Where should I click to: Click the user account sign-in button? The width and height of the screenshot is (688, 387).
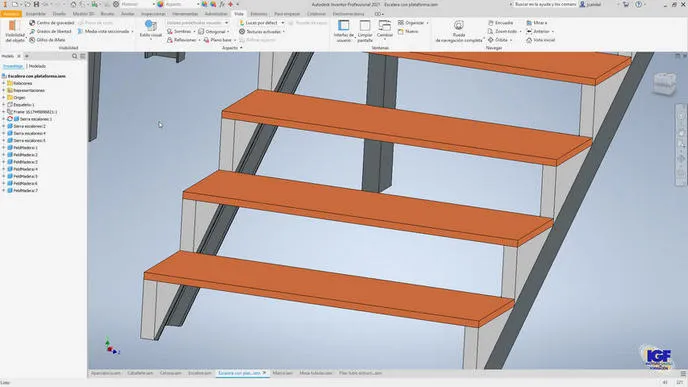[x=590, y=4]
